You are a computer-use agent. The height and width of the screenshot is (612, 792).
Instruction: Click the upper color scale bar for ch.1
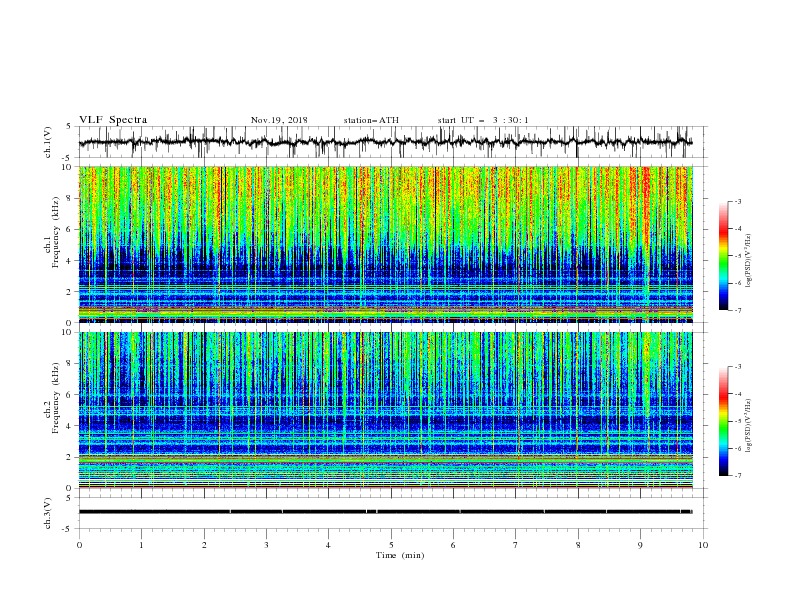click(x=723, y=256)
